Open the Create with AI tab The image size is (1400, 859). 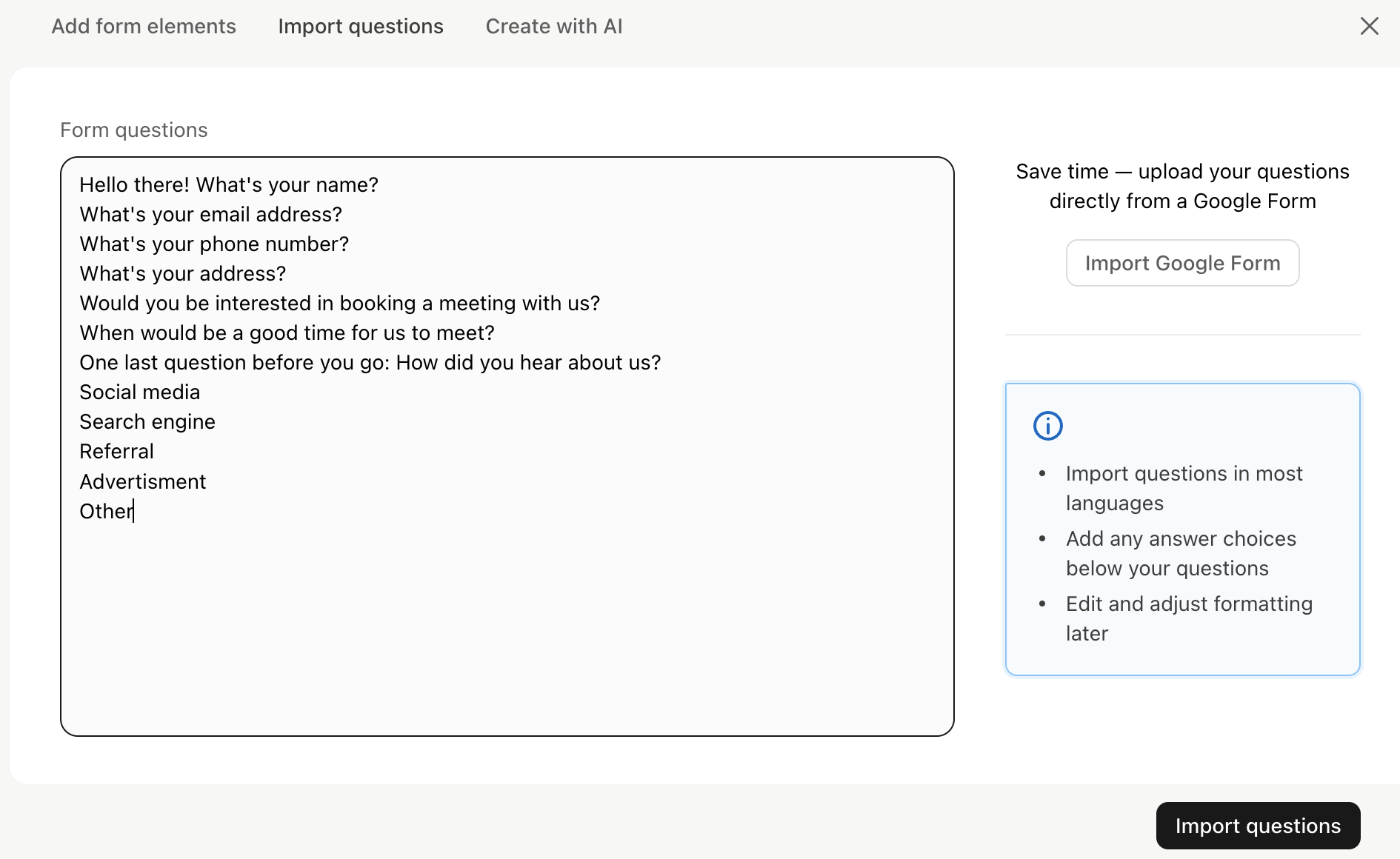553,26
